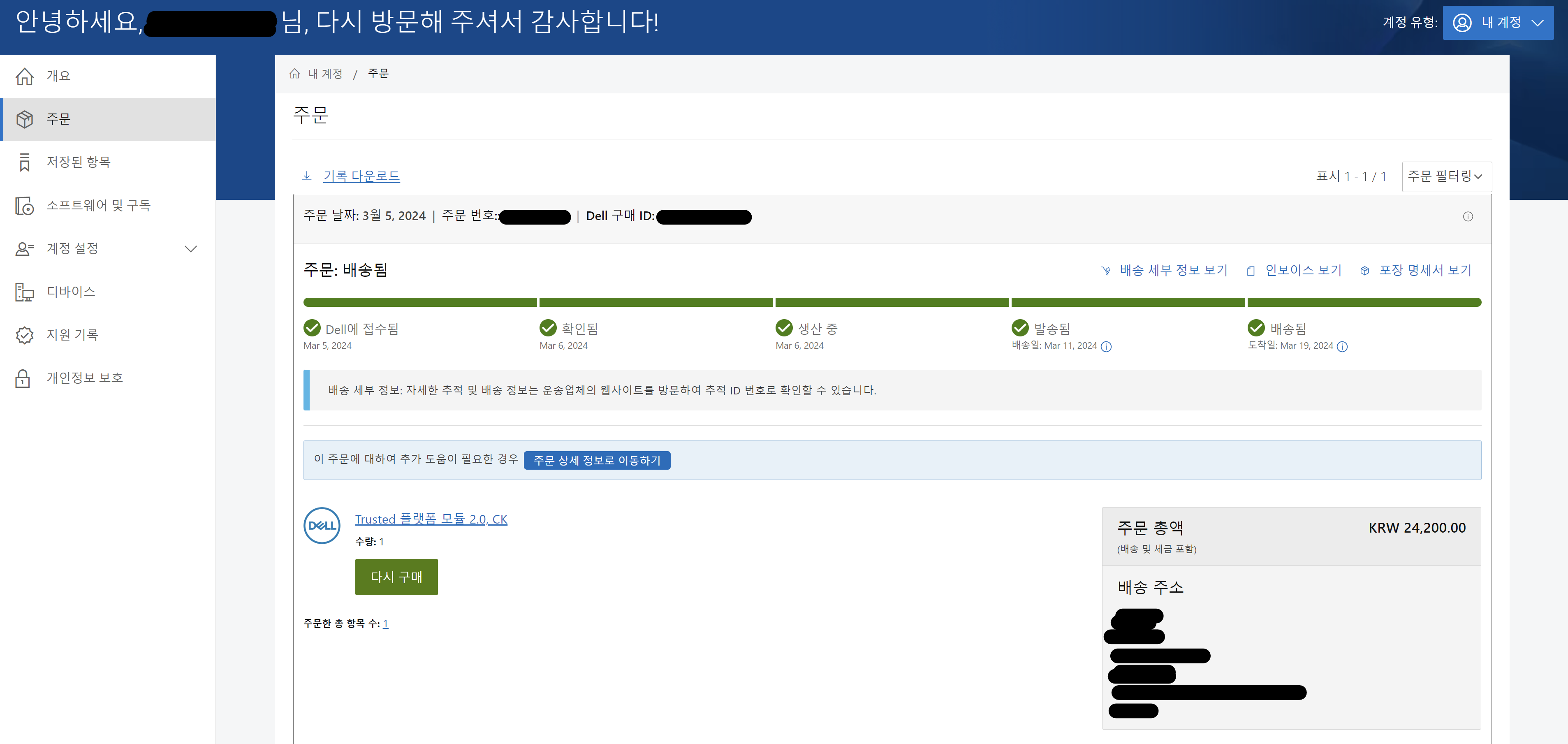
Task: Click the bookmark icon for 저장된 항목
Action: click(x=24, y=162)
